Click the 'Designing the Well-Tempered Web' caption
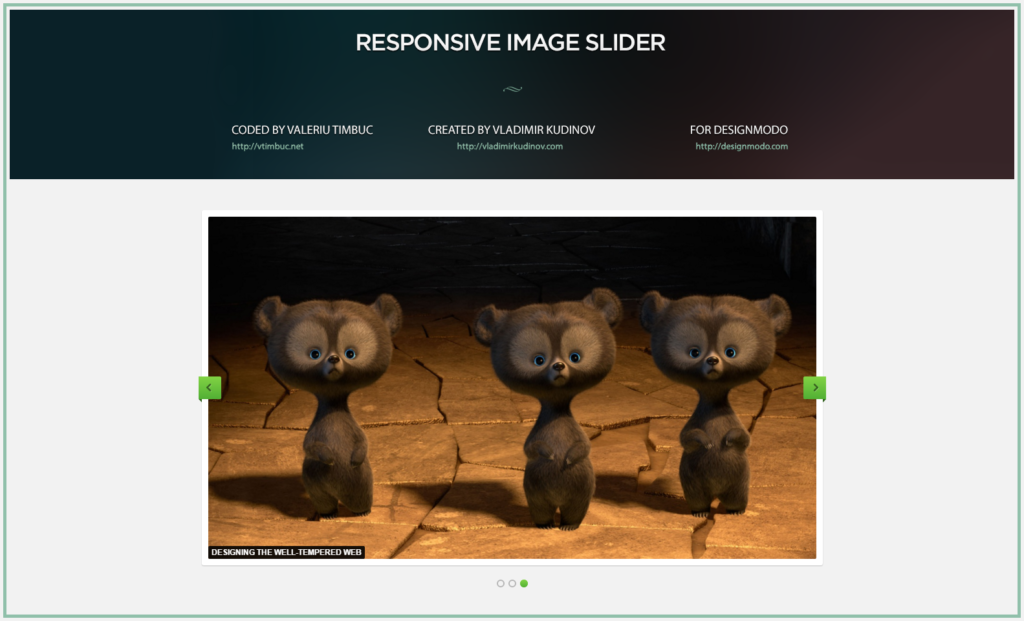 286,552
